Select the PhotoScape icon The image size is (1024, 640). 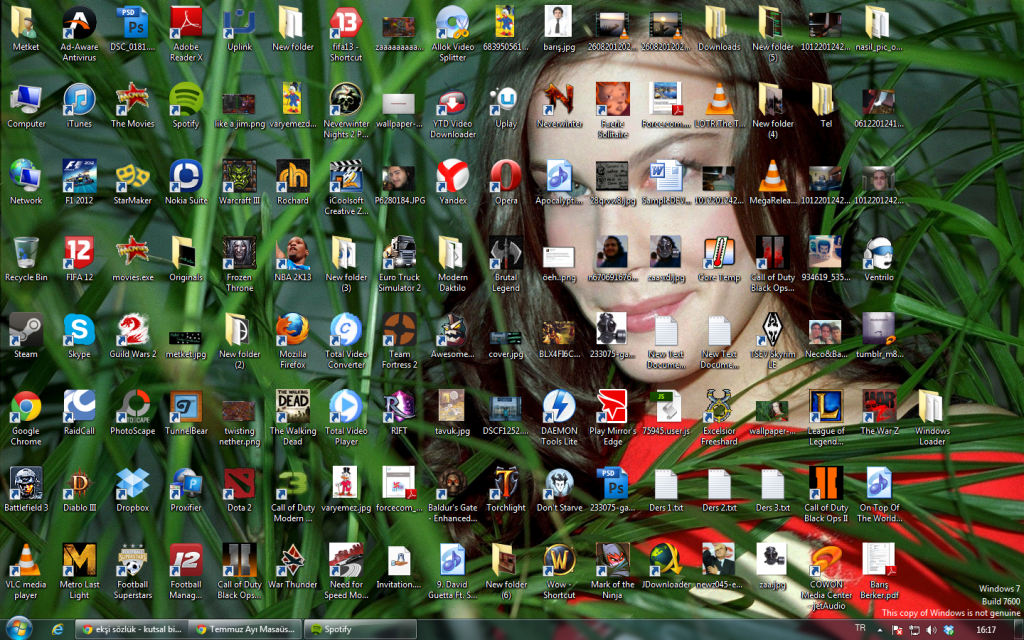[x=133, y=408]
